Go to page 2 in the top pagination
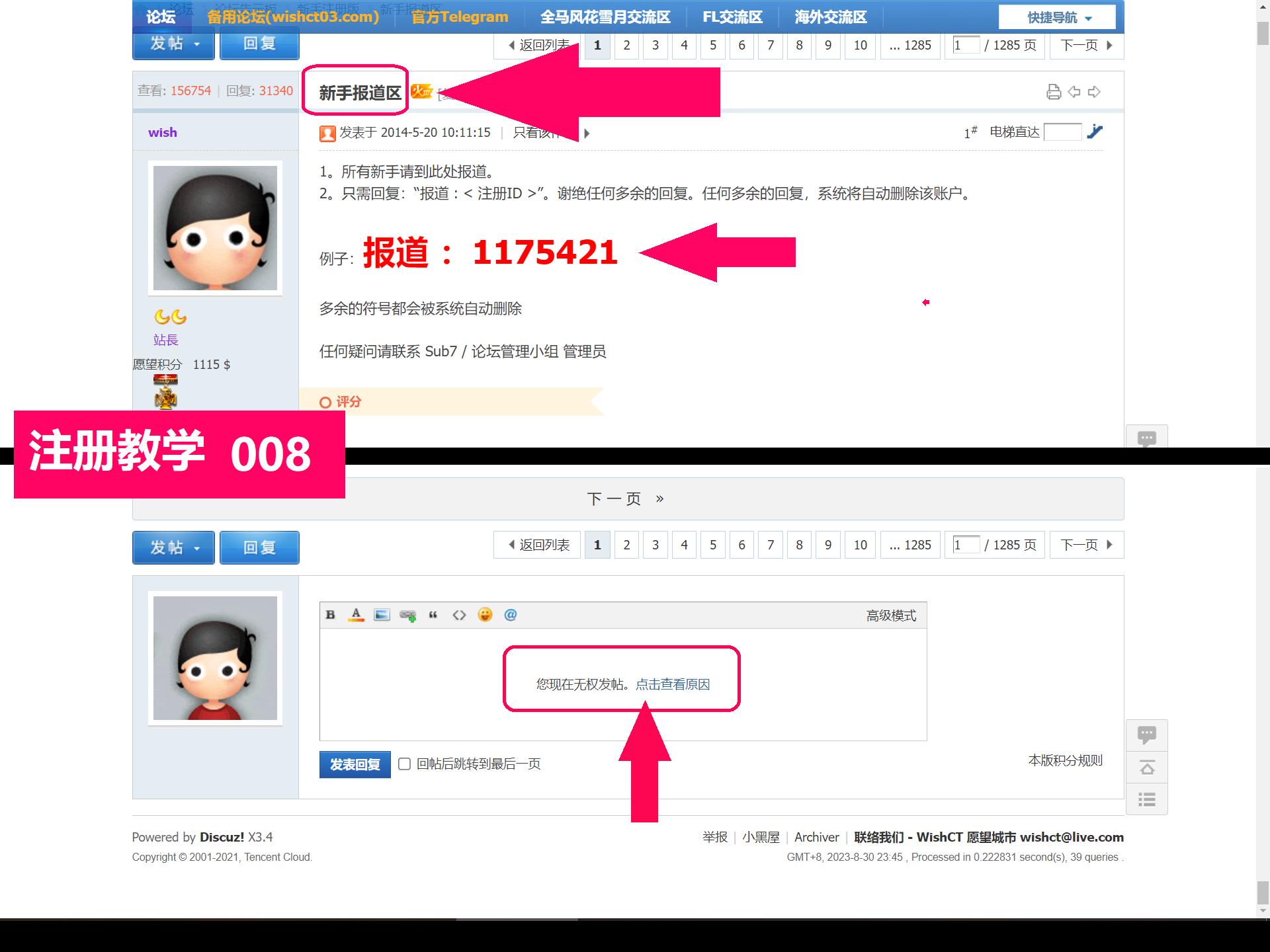This screenshot has height=952, width=1270. pyautogui.click(x=626, y=45)
